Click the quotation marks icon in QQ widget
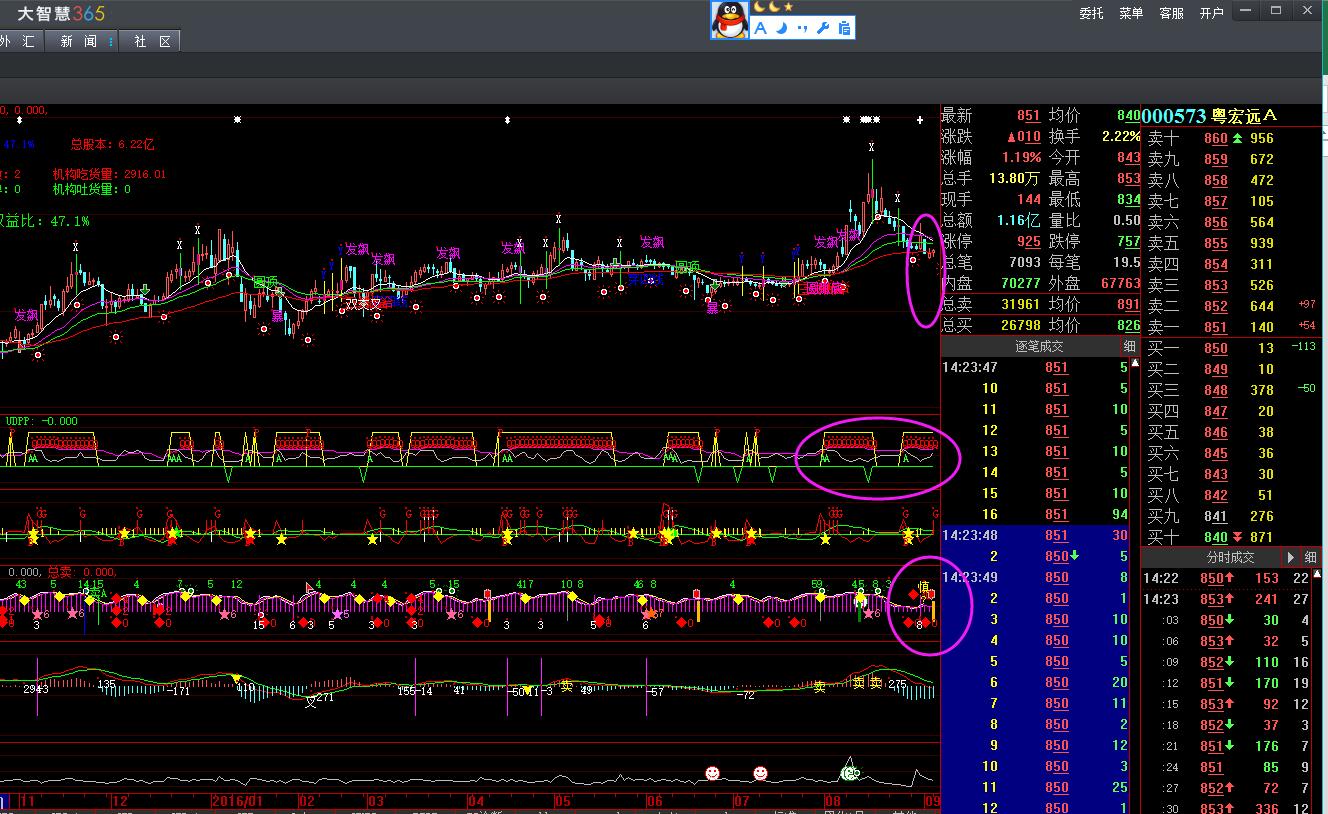This screenshot has height=814, width=1328. pos(803,28)
